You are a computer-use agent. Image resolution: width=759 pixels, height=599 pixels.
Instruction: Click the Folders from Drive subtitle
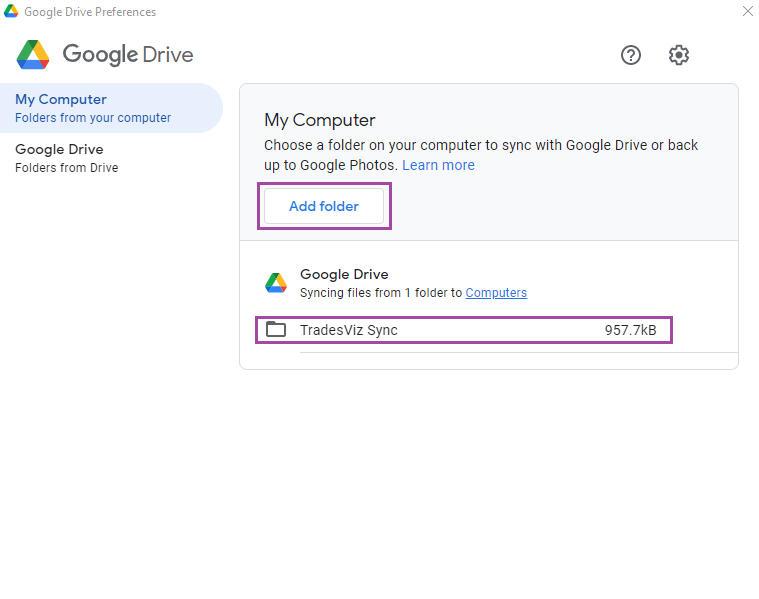click(x=66, y=168)
